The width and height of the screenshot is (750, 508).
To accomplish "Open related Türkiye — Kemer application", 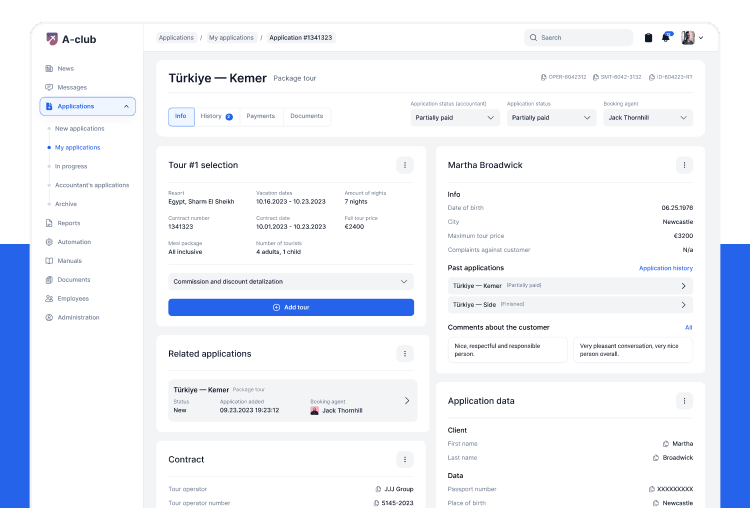I will click(293, 400).
